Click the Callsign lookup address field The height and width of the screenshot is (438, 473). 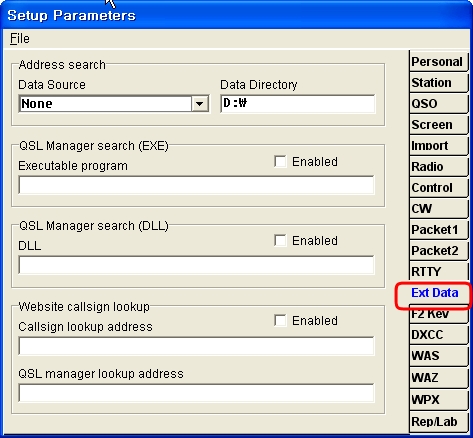tap(196, 346)
